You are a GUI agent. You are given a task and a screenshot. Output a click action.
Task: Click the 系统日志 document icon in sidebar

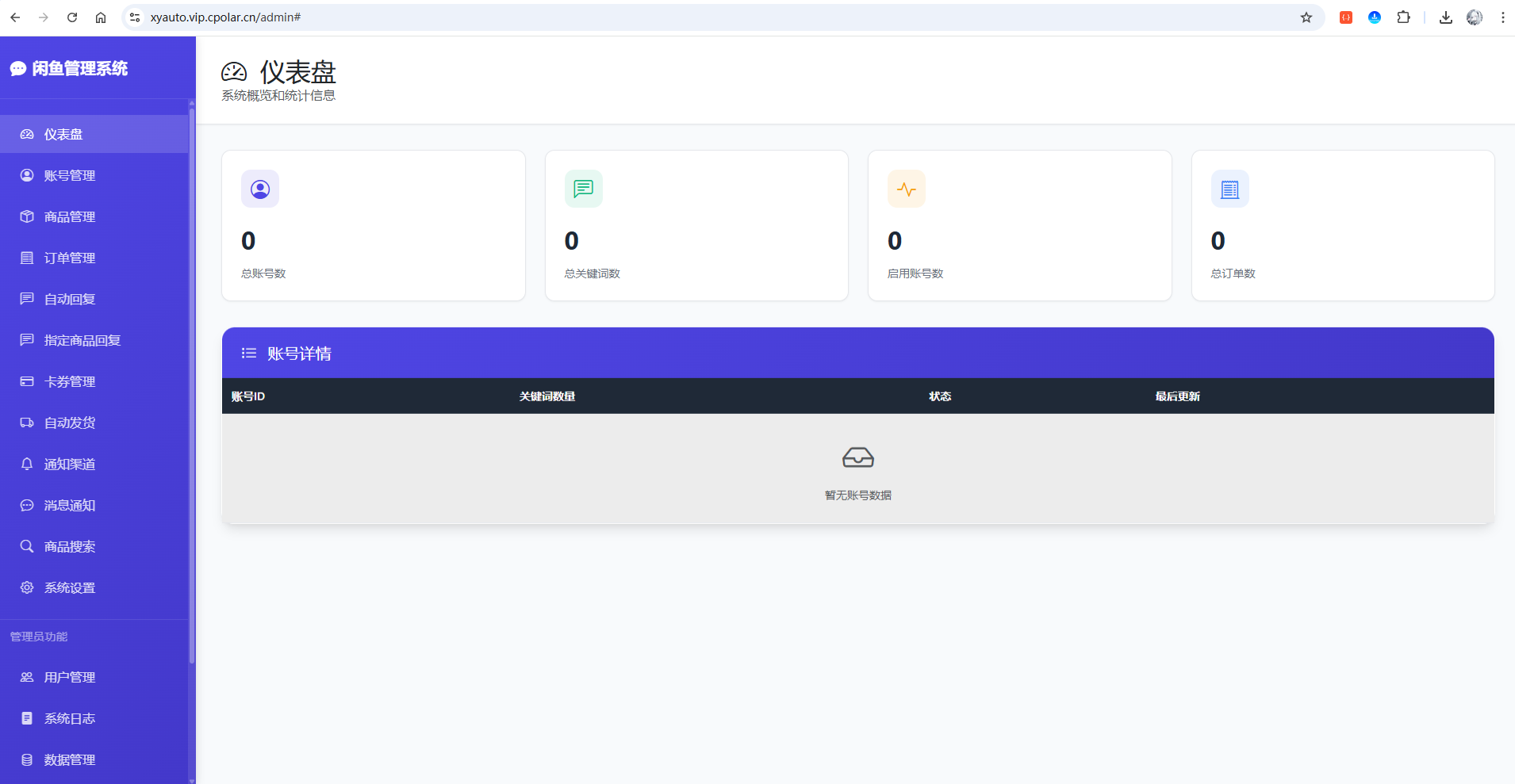[x=27, y=718]
